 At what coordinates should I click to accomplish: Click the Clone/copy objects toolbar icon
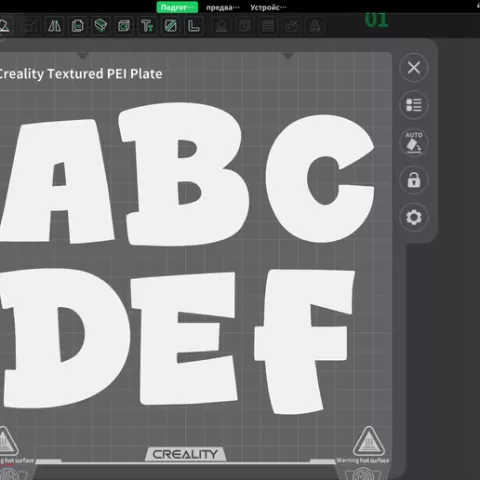point(78,26)
